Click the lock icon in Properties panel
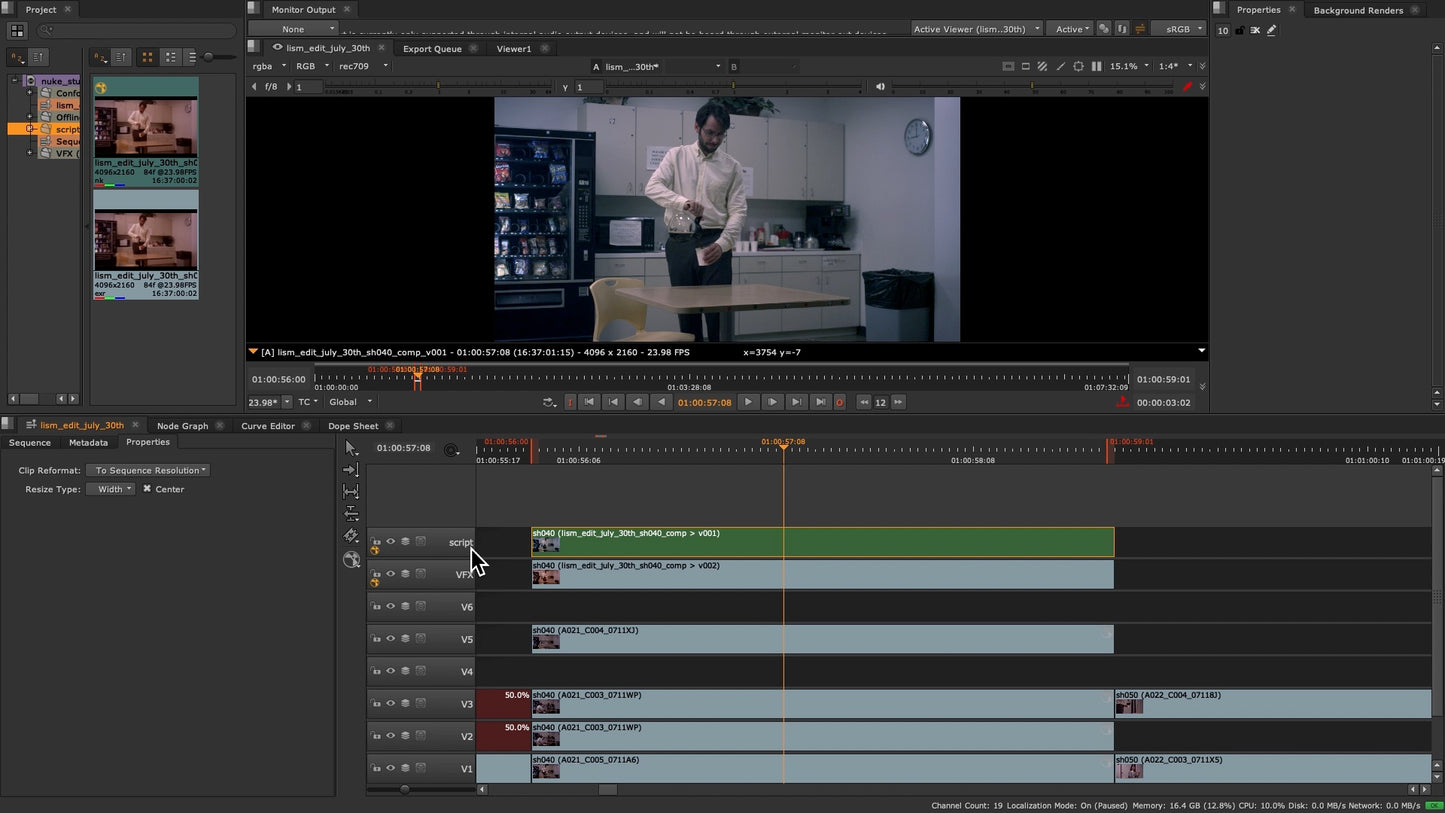The width and height of the screenshot is (1445, 813). (x=1240, y=31)
